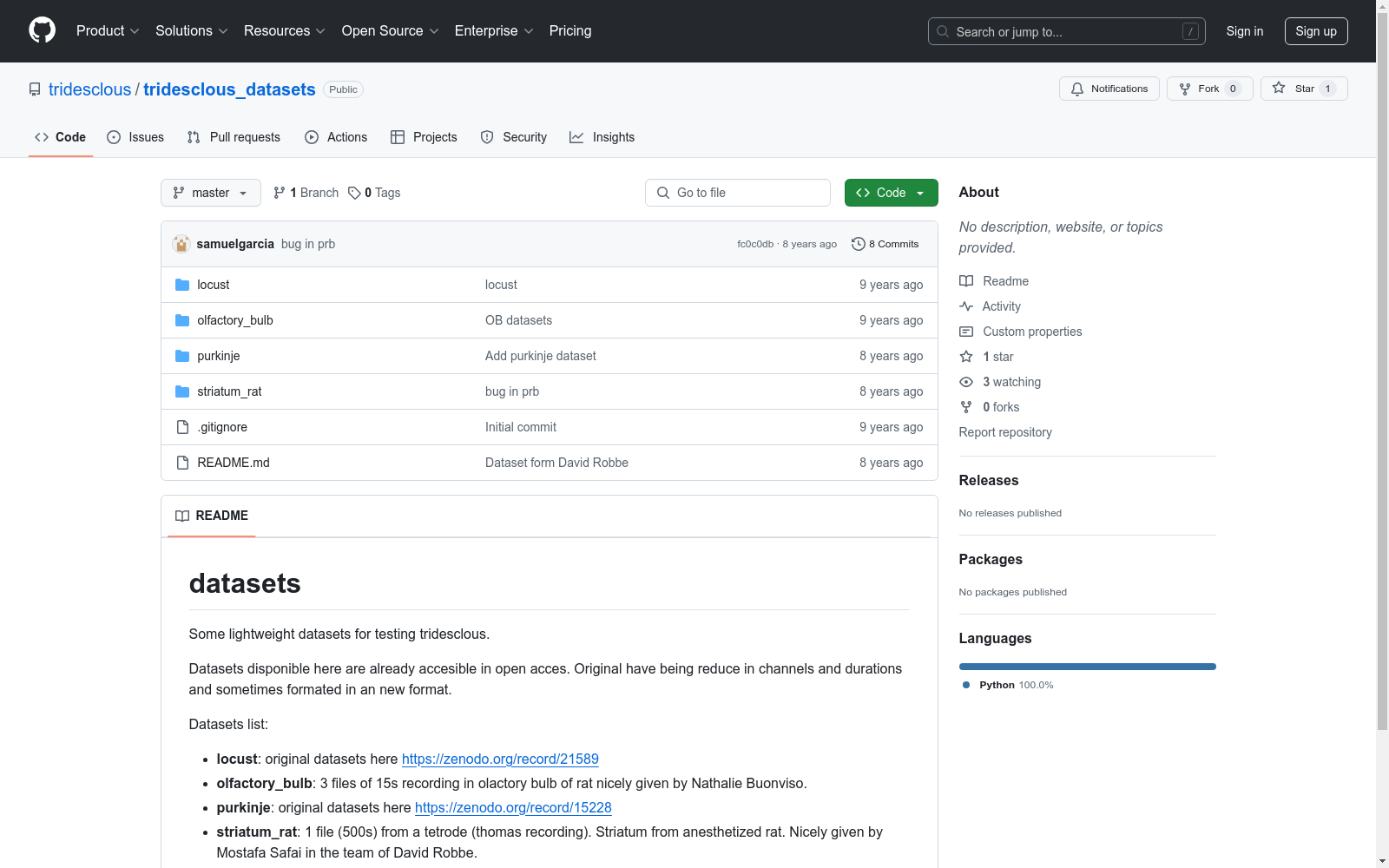This screenshot has width=1389, height=868.
Task: Click the Search or jump to field
Action: pos(1067,31)
